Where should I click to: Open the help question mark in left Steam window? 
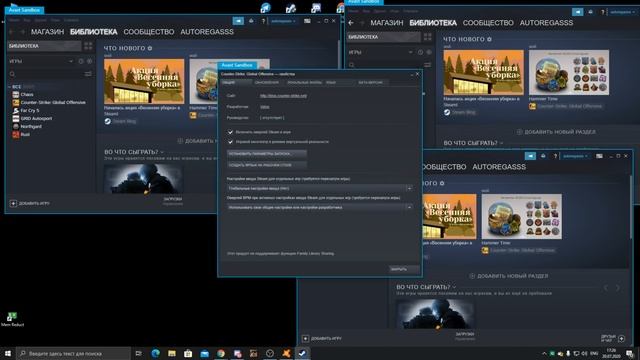263,21
